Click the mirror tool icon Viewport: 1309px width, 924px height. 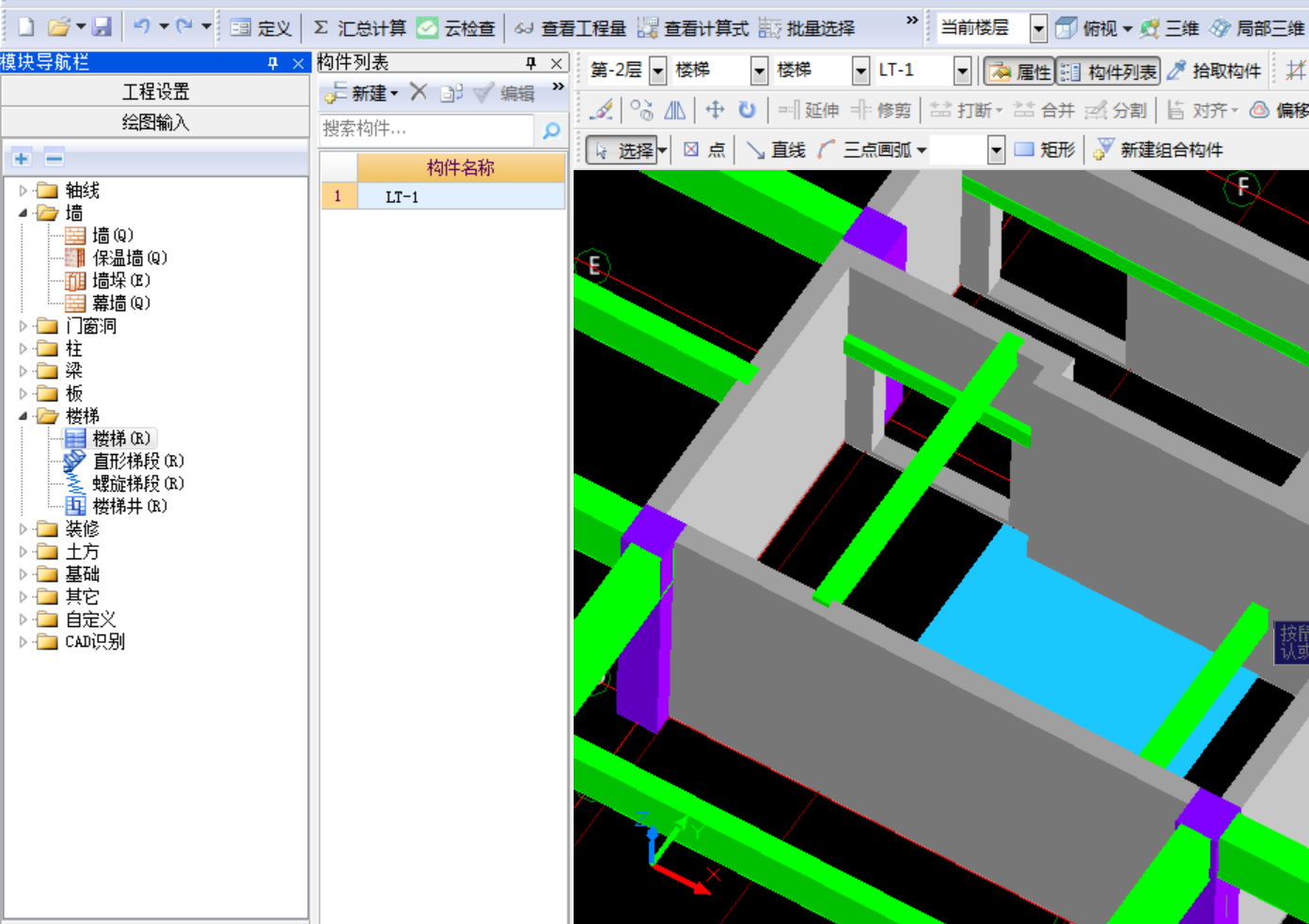tap(675, 110)
